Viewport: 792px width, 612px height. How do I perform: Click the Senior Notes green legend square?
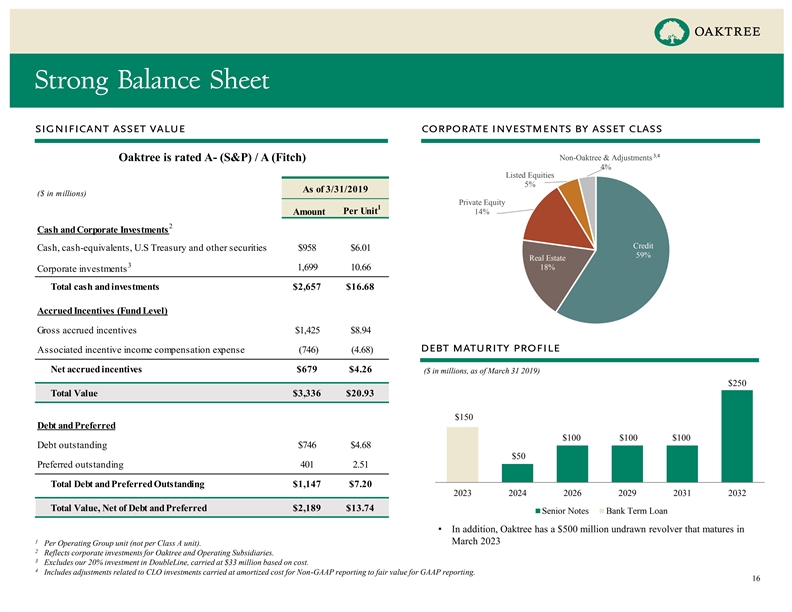(512, 513)
